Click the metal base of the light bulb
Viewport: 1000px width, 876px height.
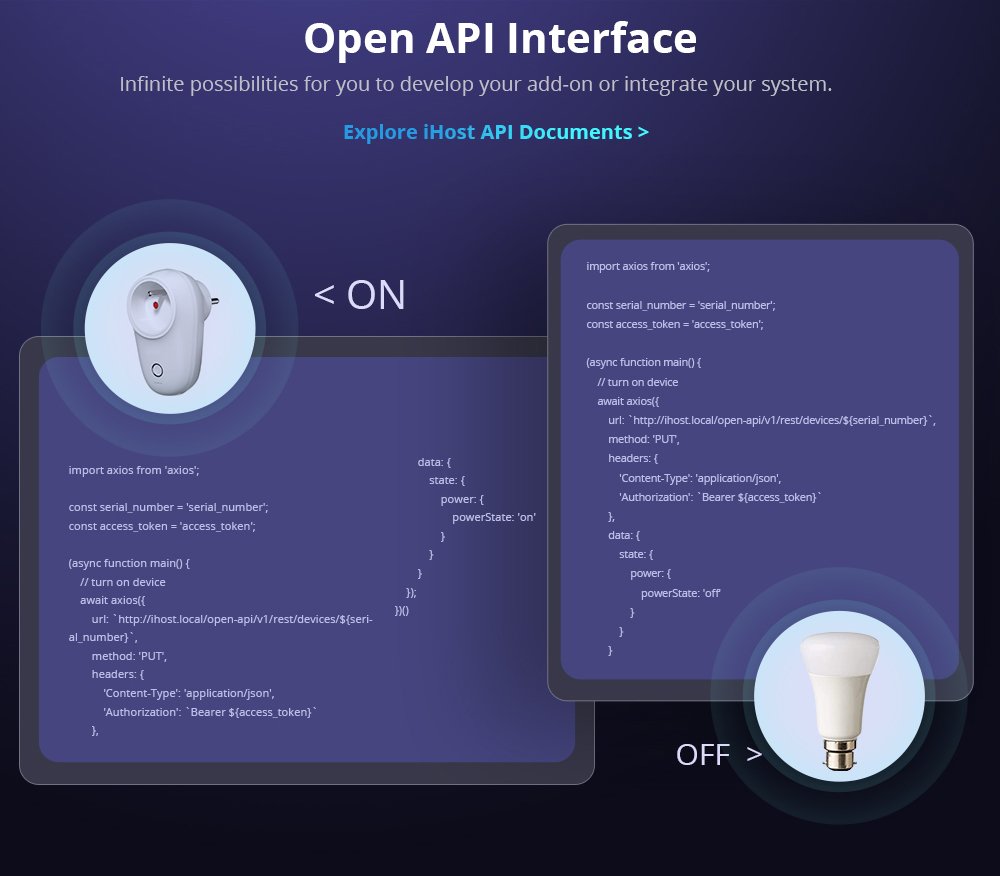click(839, 755)
